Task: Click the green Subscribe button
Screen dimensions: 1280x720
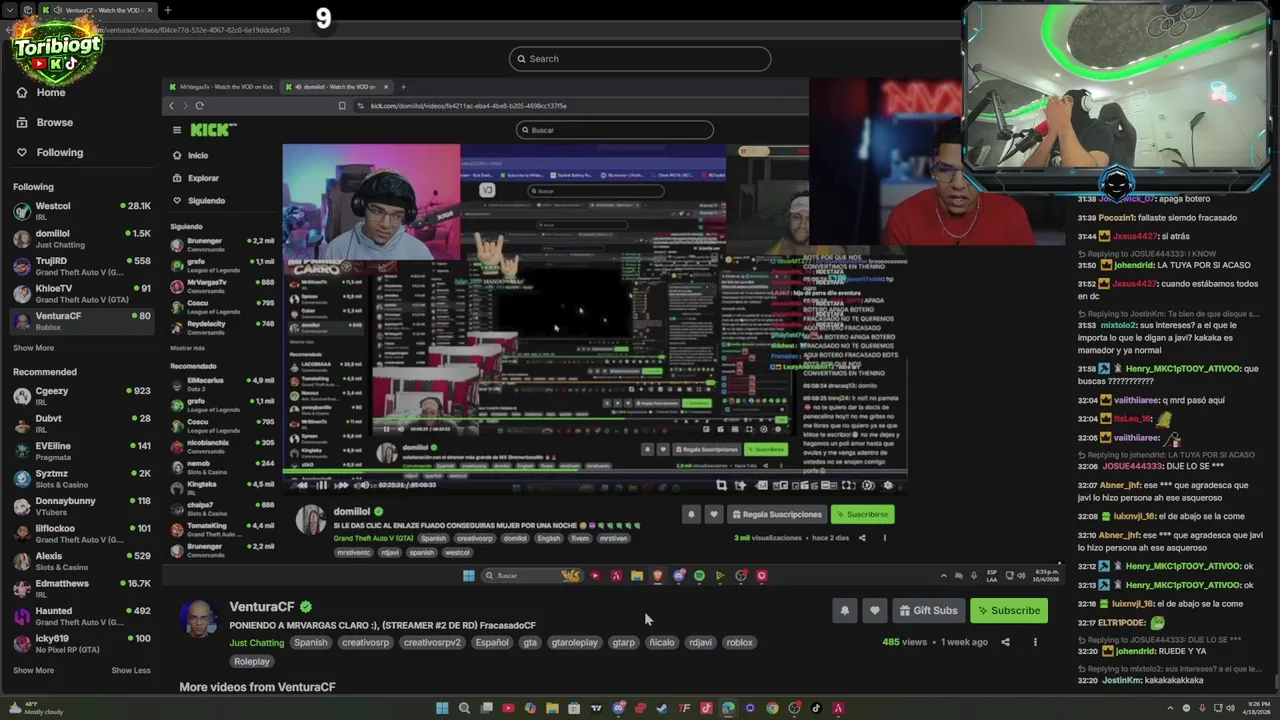Action: [x=1009, y=610]
